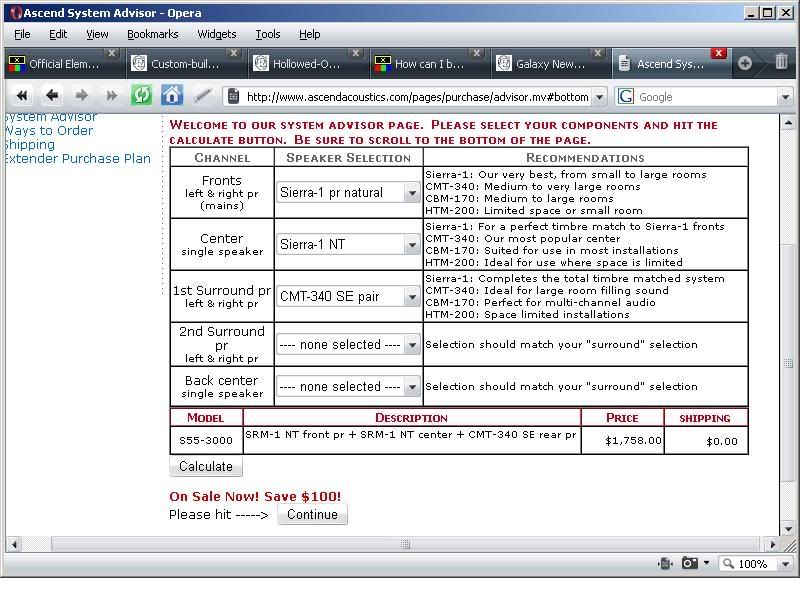Open the Edit menu

58,34
